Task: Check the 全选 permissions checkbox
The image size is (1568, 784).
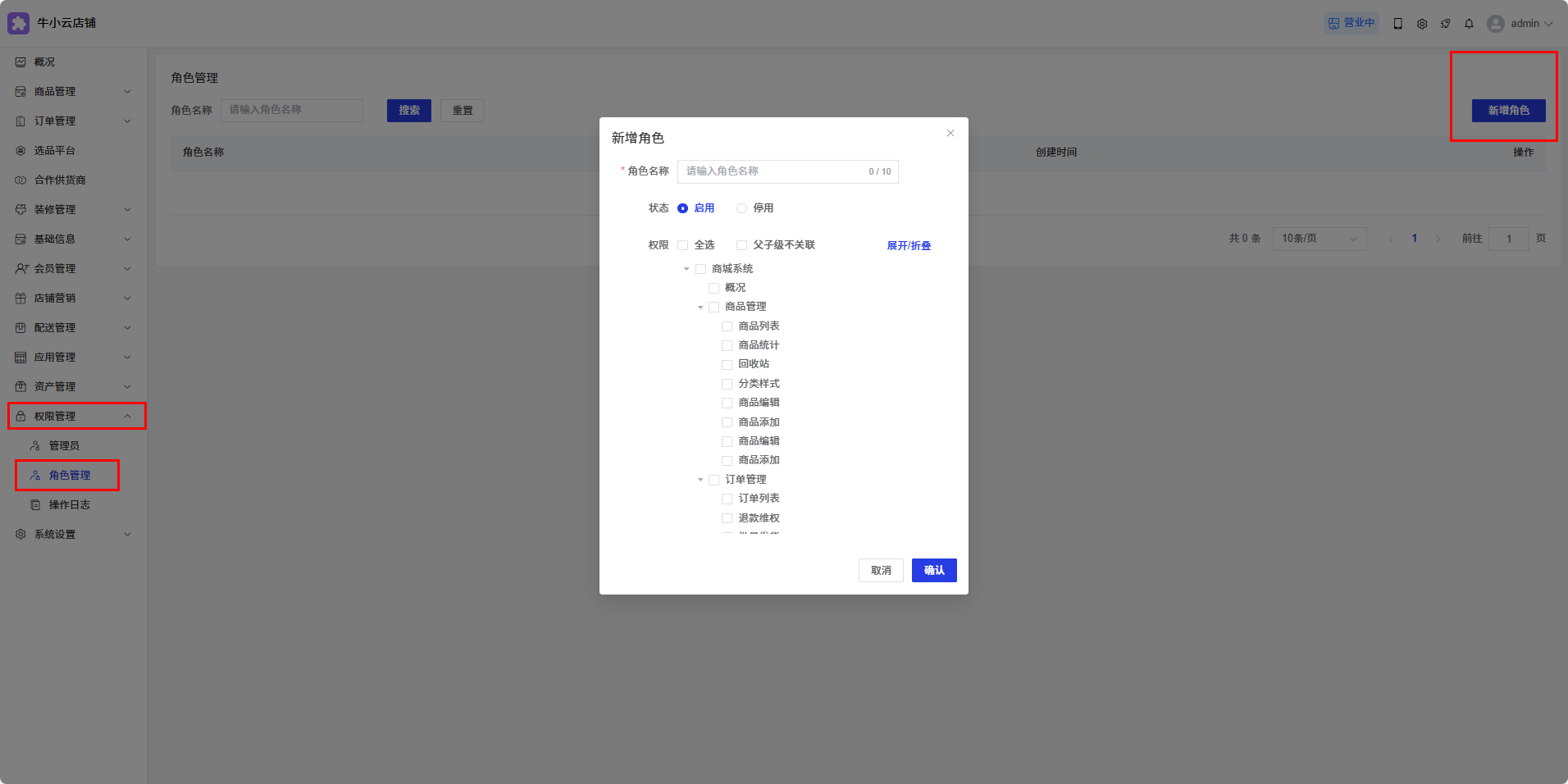Action: tap(682, 245)
